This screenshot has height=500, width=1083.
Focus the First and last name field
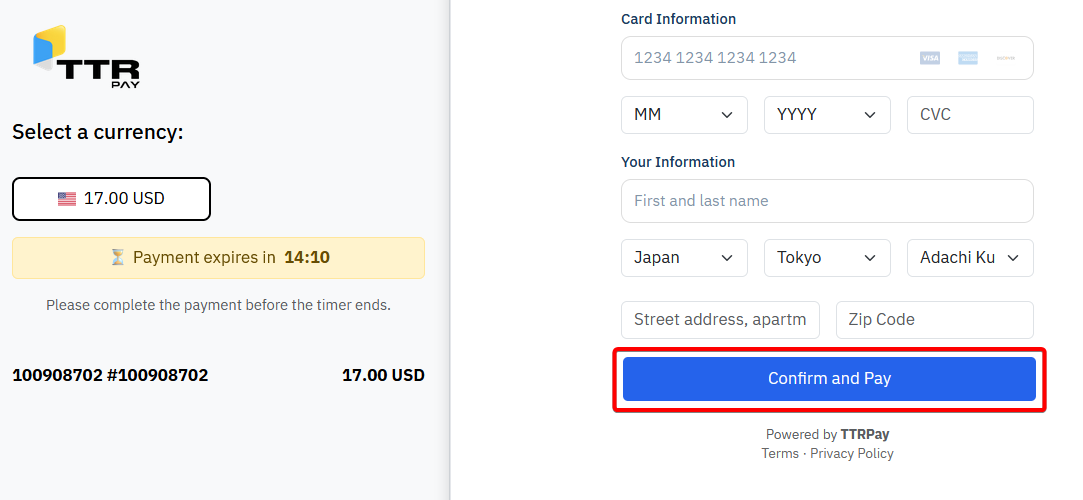coord(827,201)
